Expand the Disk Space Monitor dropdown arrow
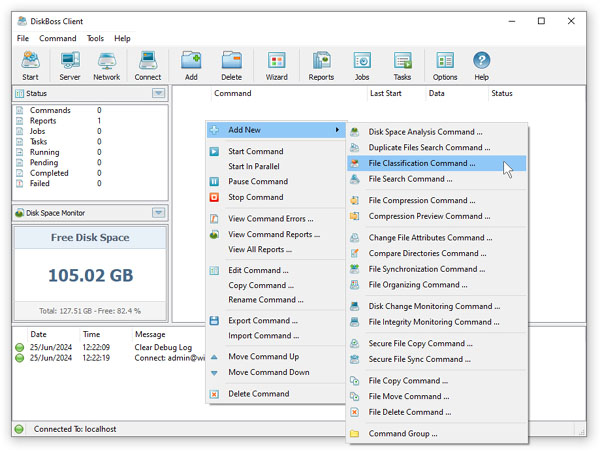Screen dimensions: 600x452 158,212
